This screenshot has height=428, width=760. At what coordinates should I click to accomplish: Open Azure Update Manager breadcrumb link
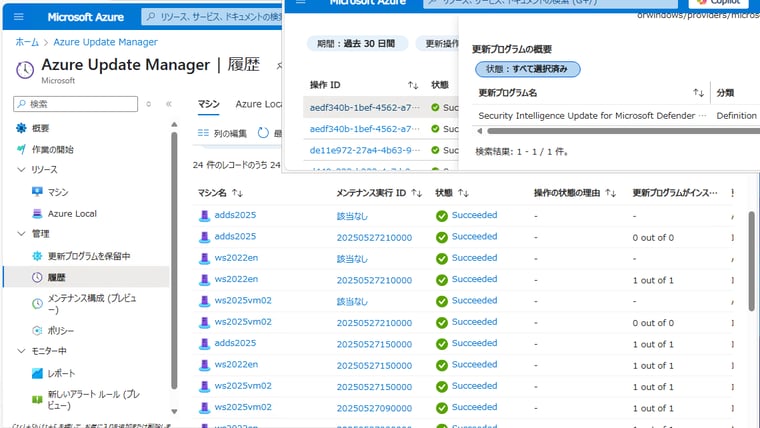105,42
